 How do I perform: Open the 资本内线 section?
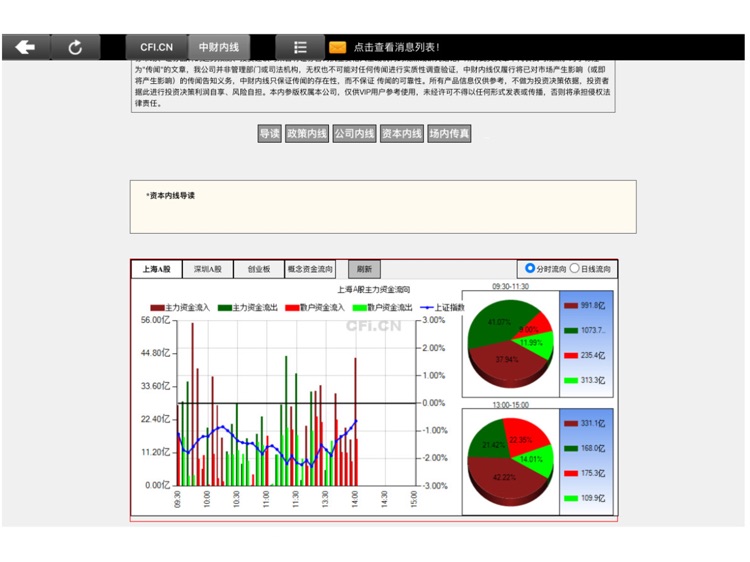(402, 133)
